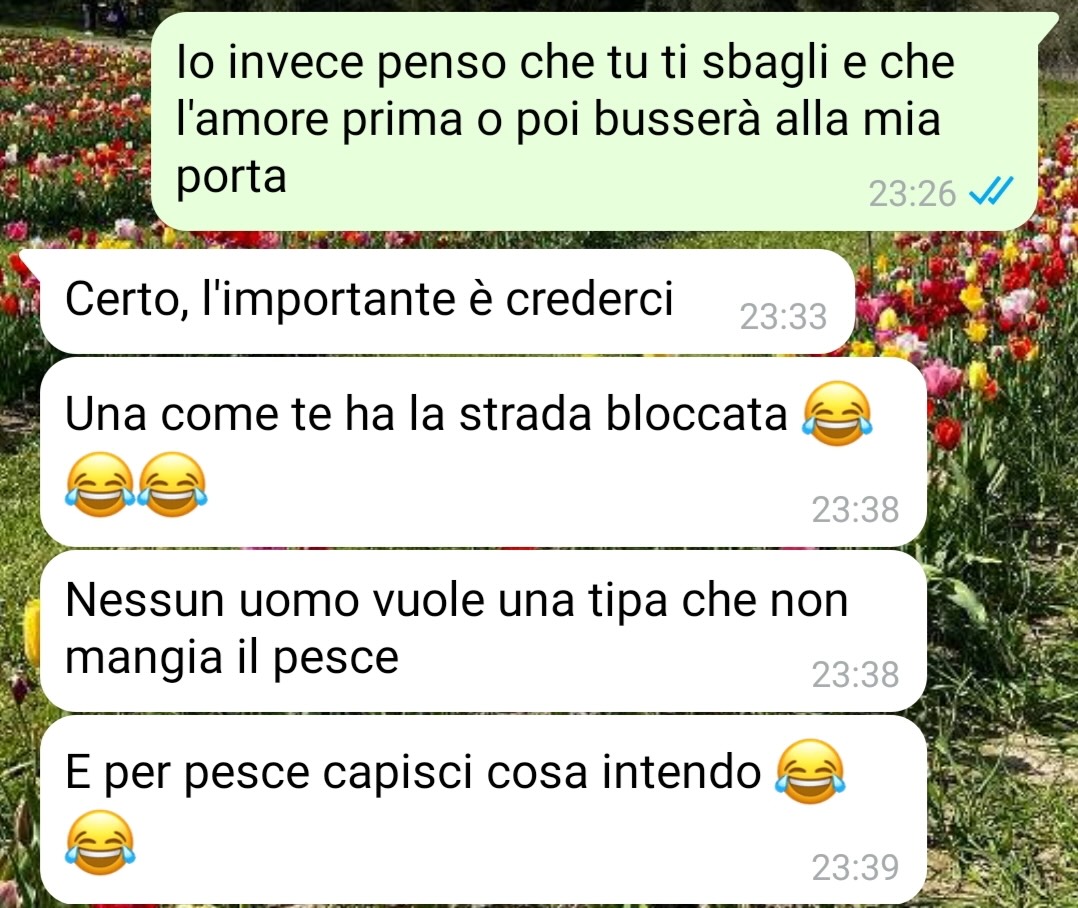
Task: Tap the 23:39 timestamp
Action: 855,867
